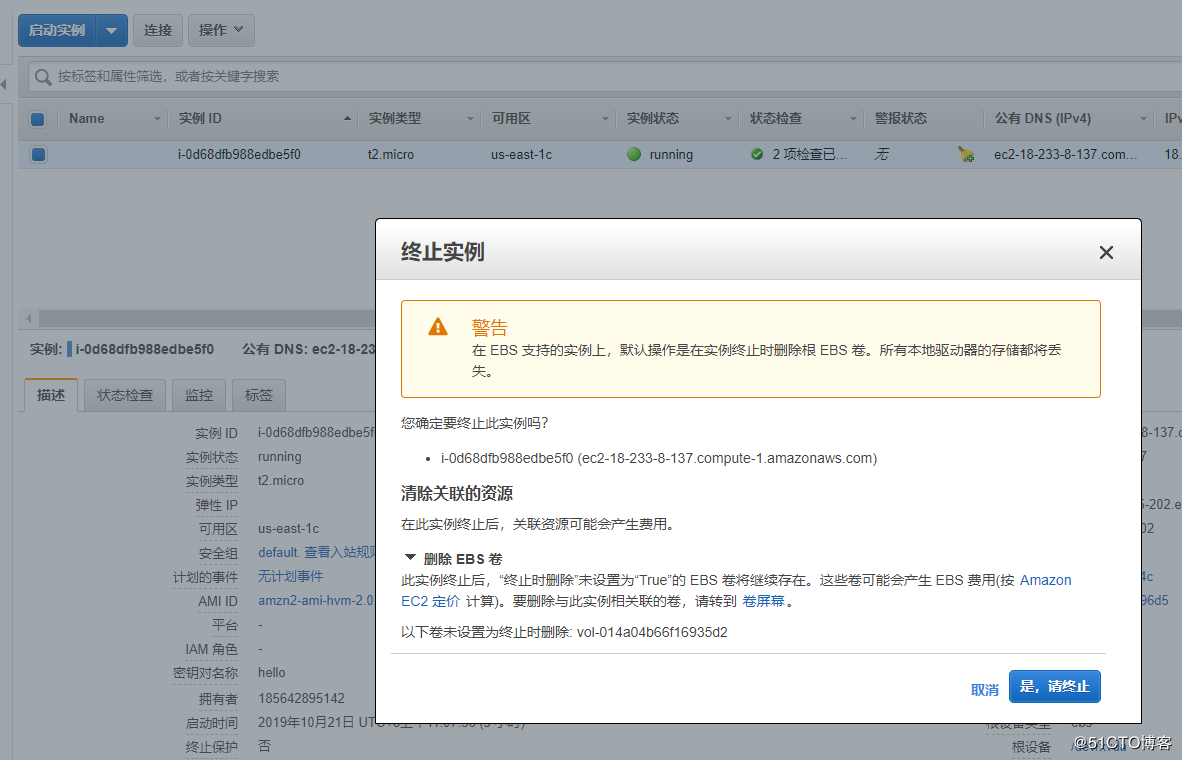The width and height of the screenshot is (1182, 760).
Task: Click the 连接 button
Action: pyautogui.click(x=158, y=30)
